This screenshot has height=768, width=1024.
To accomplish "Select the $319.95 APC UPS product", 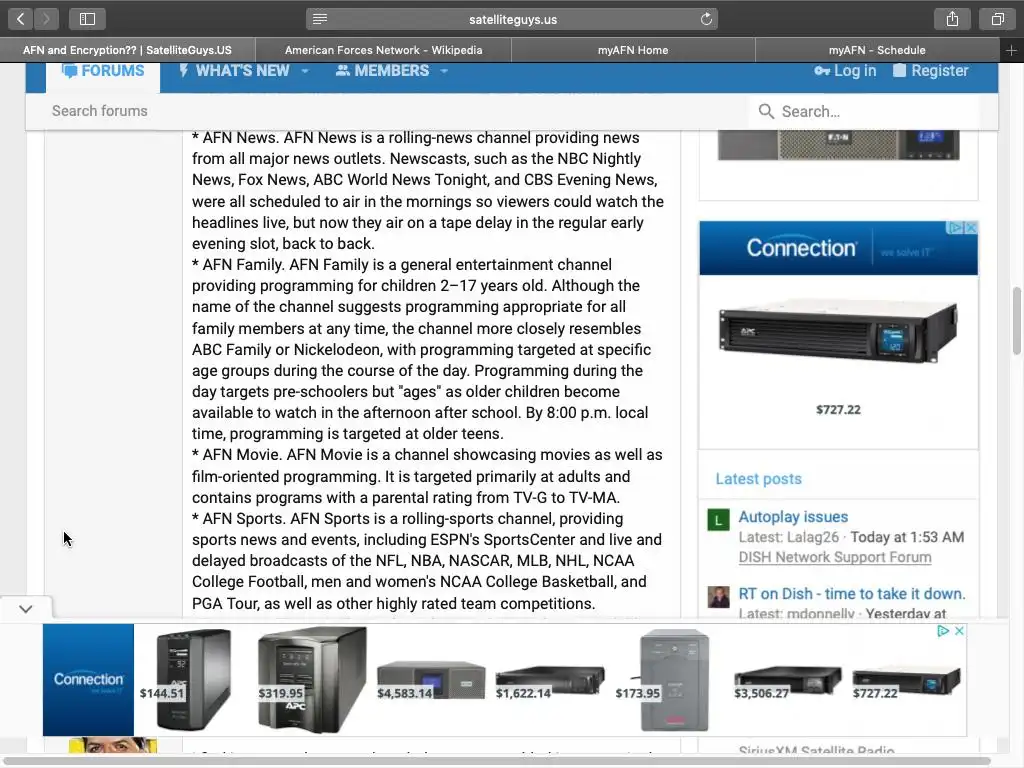I will pos(312,679).
